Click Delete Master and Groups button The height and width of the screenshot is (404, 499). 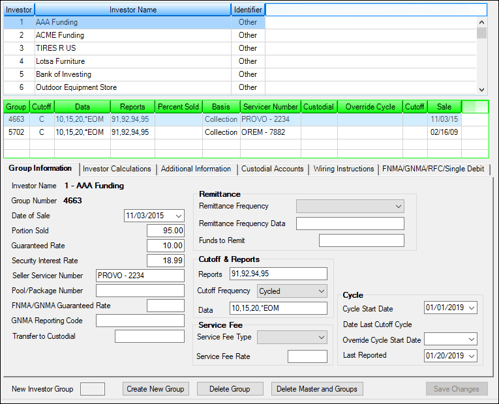(x=317, y=389)
